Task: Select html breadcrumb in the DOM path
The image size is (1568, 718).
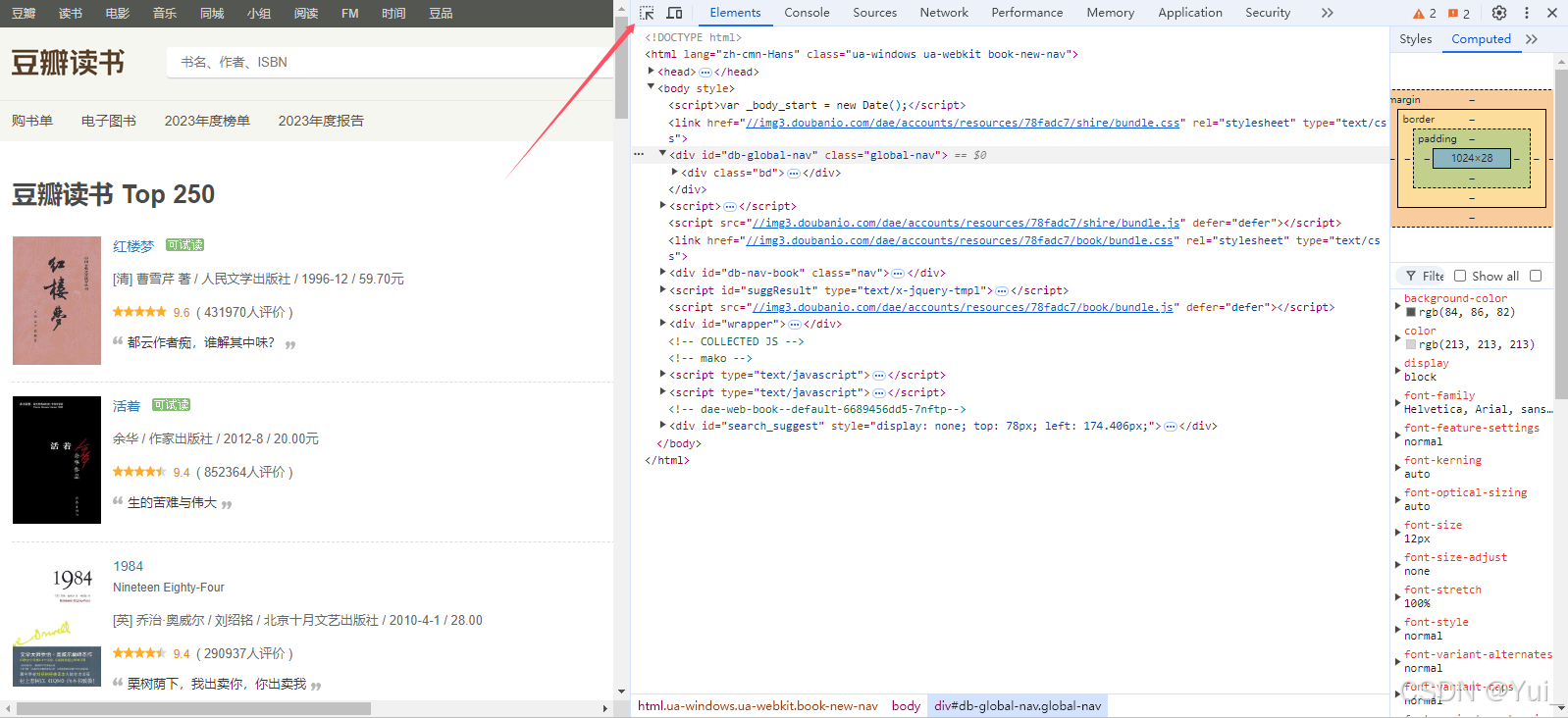Action: pos(758,706)
